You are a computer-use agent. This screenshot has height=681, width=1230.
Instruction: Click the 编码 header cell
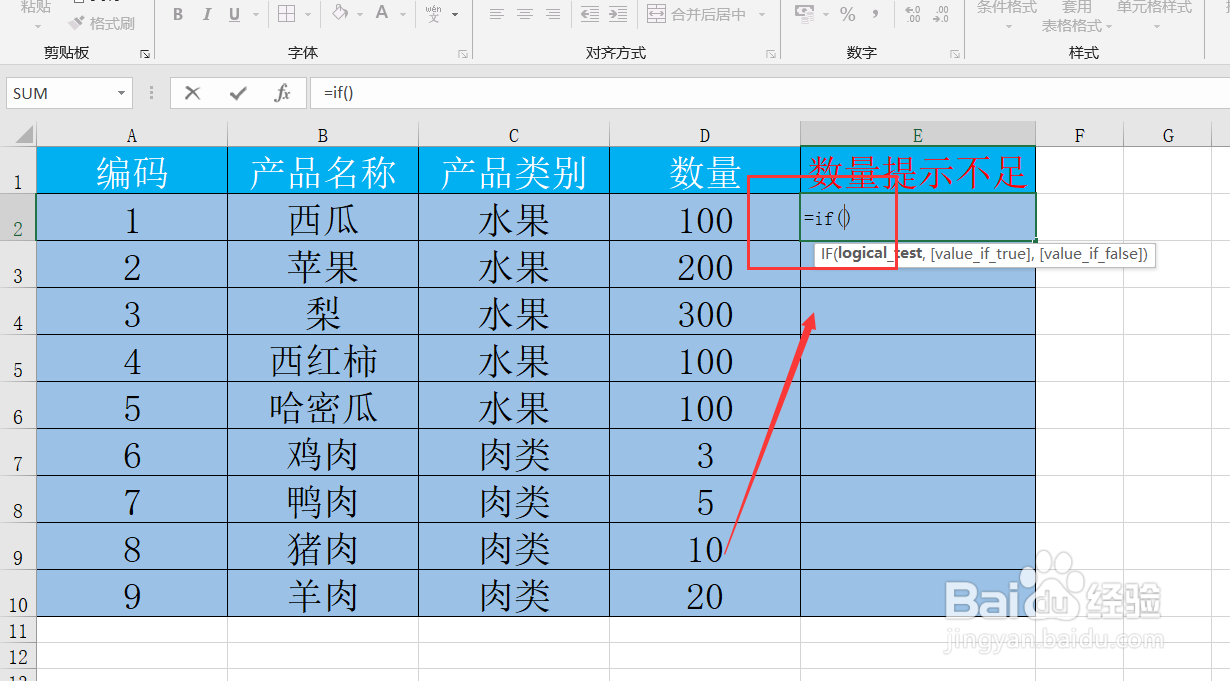point(132,171)
